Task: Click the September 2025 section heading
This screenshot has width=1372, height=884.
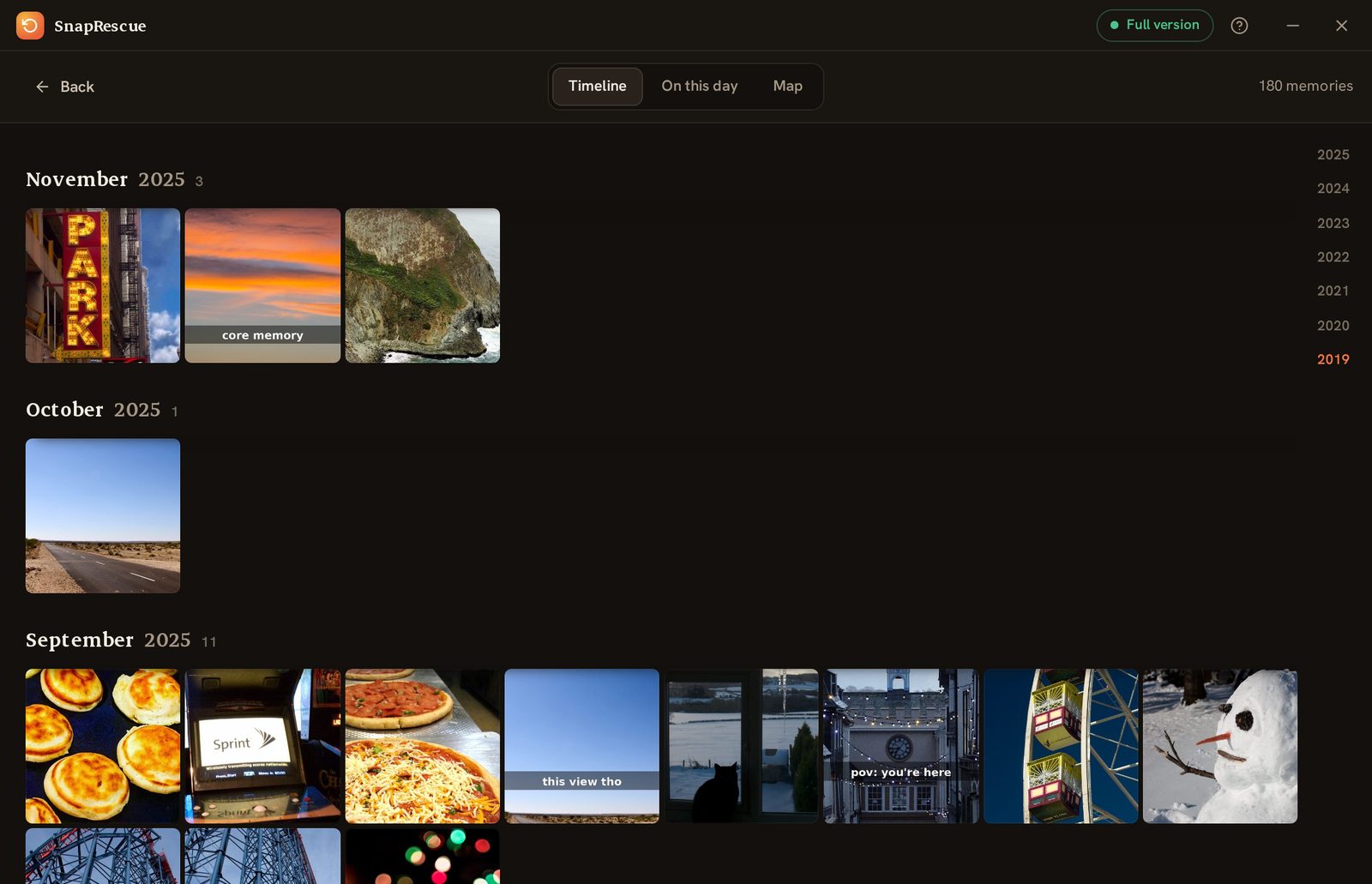Action: [x=108, y=640]
